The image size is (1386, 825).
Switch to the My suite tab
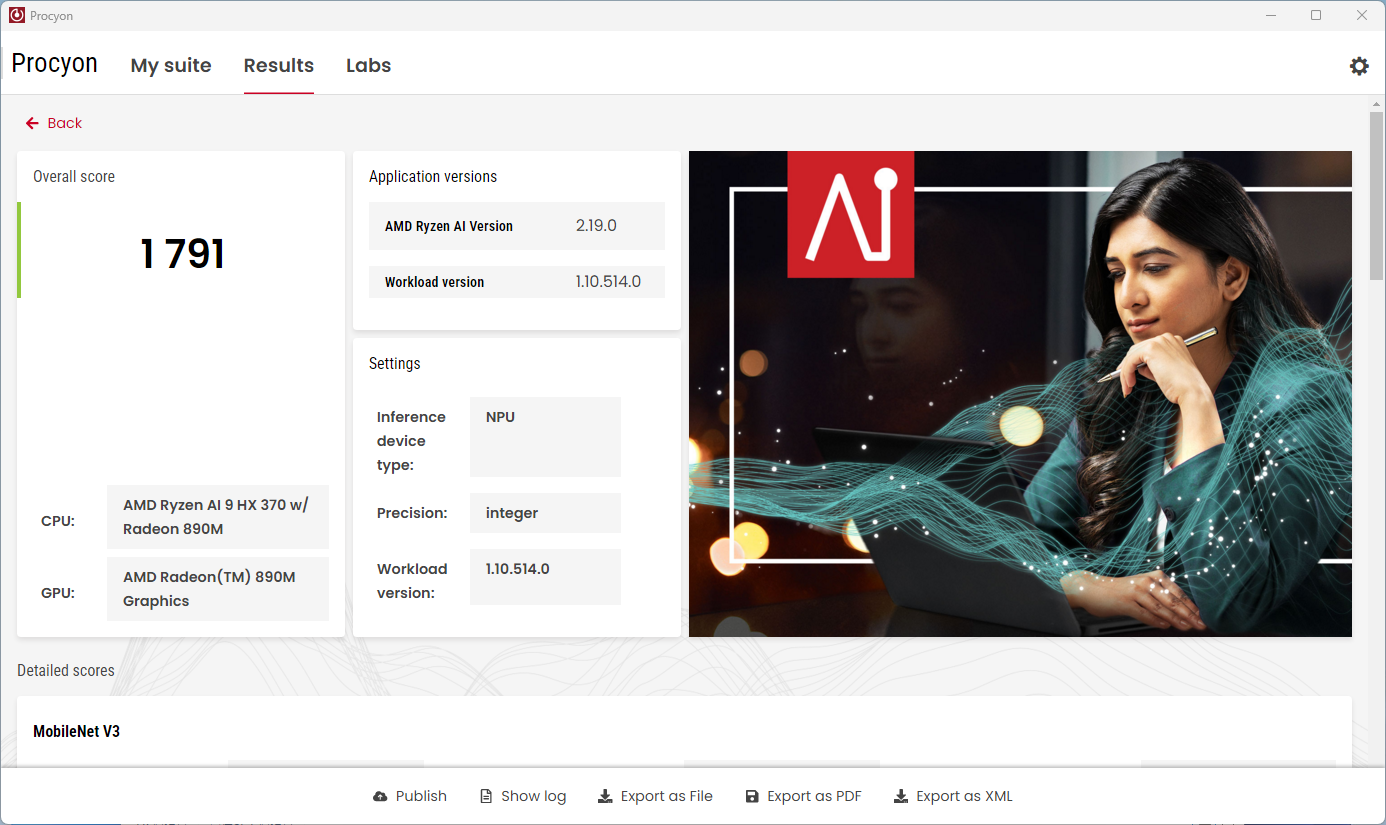pyautogui.click(x=171, y=65)
